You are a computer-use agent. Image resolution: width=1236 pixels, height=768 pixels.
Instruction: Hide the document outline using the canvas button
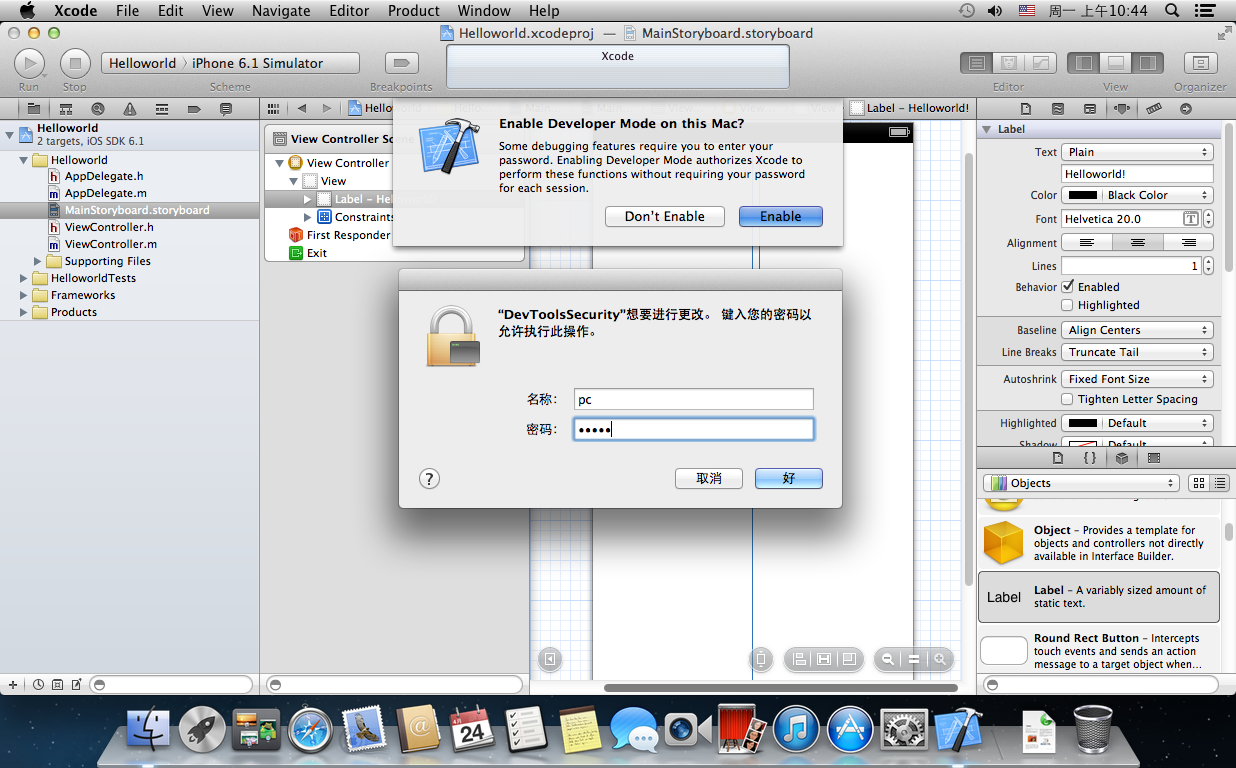coord(549,659)
